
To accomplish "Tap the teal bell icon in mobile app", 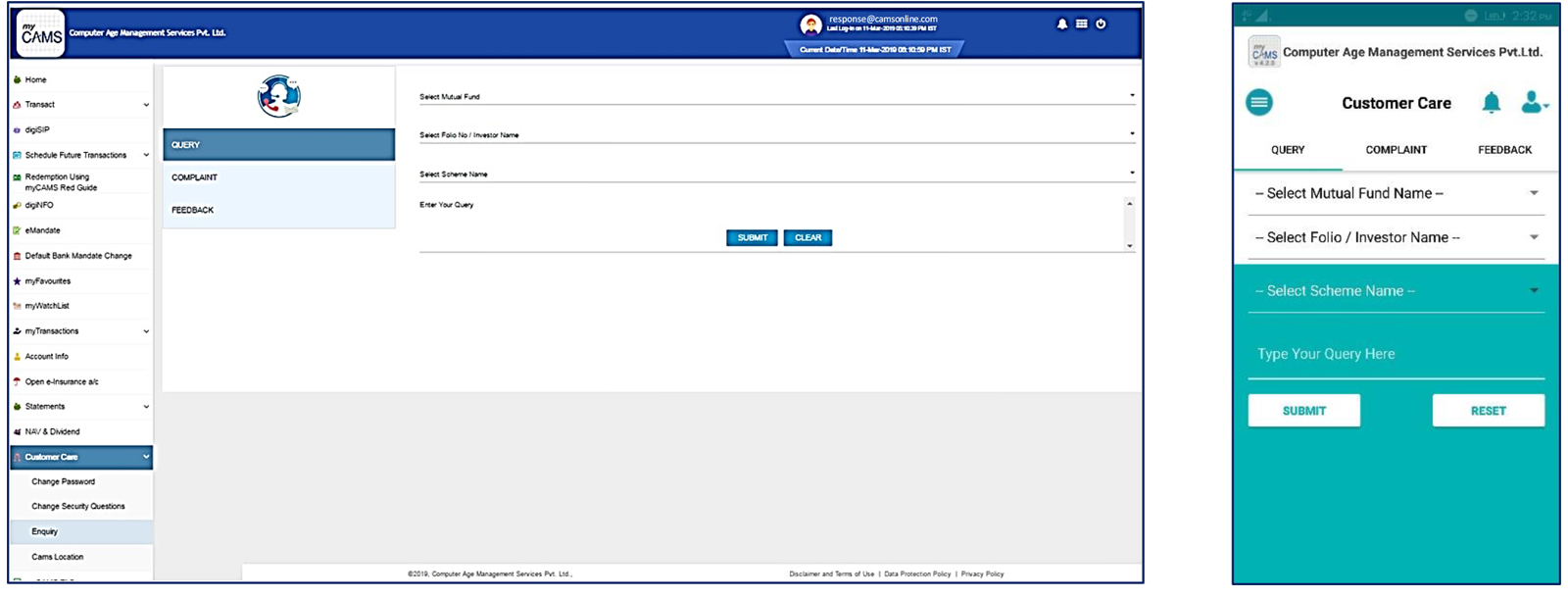I will [1491, 103].
